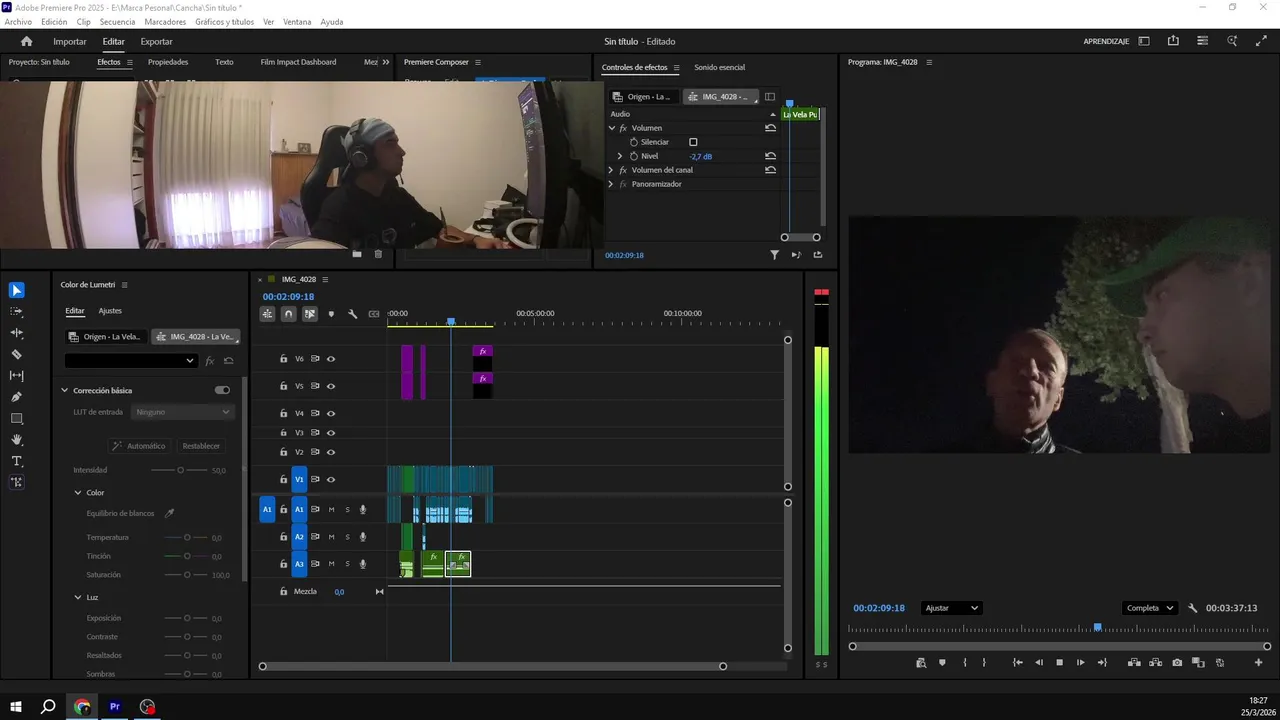Click the Restablecer button
The image size is (1280, 720).
click(x=201, y=446)
